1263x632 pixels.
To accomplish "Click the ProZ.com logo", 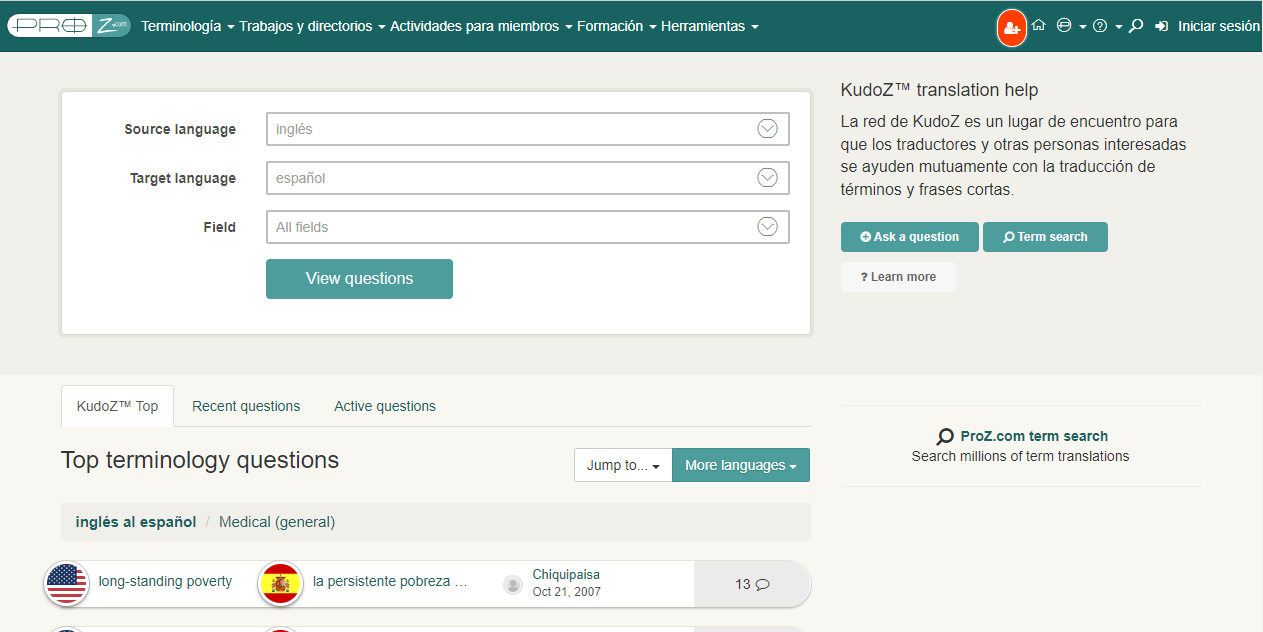I will pos(68,26).
